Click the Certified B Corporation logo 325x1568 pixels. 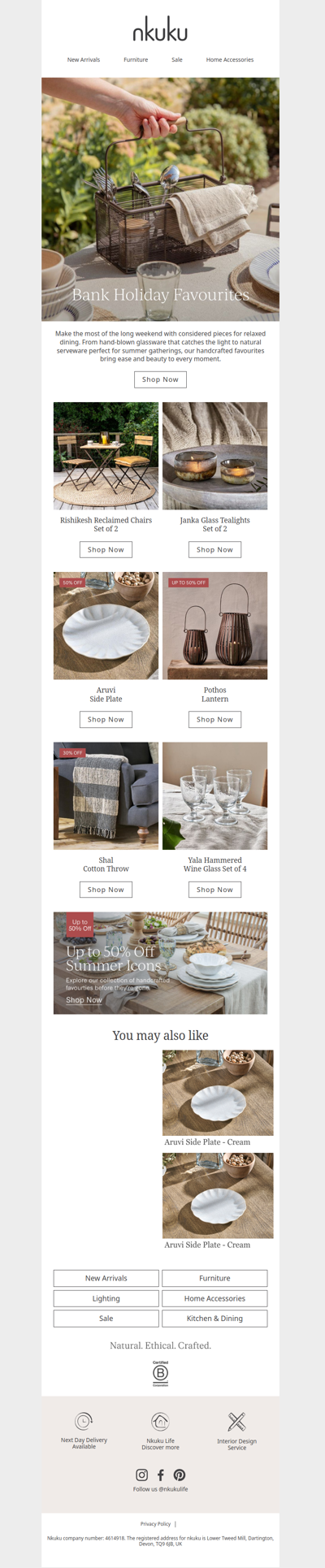[x=160, y=1373]
